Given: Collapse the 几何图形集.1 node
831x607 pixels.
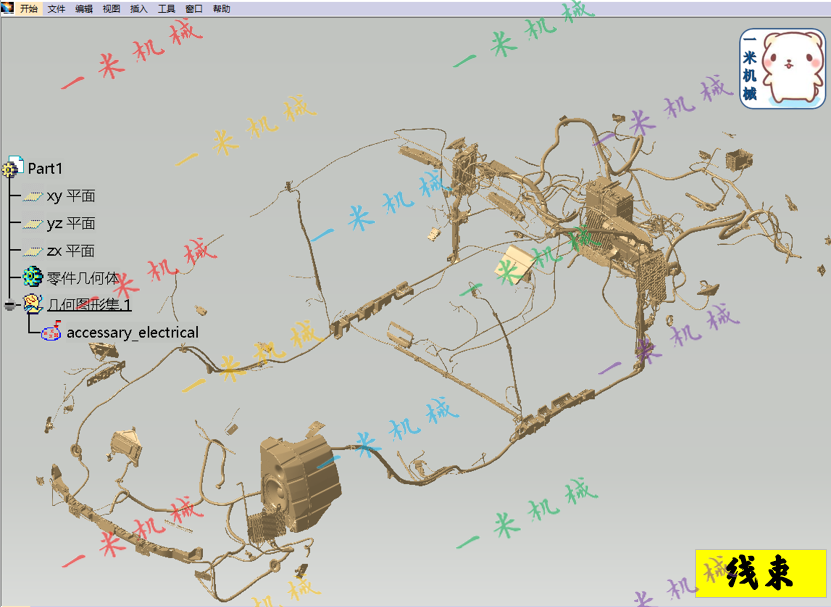Looking at the screenshot, I should tap(10, 305).
